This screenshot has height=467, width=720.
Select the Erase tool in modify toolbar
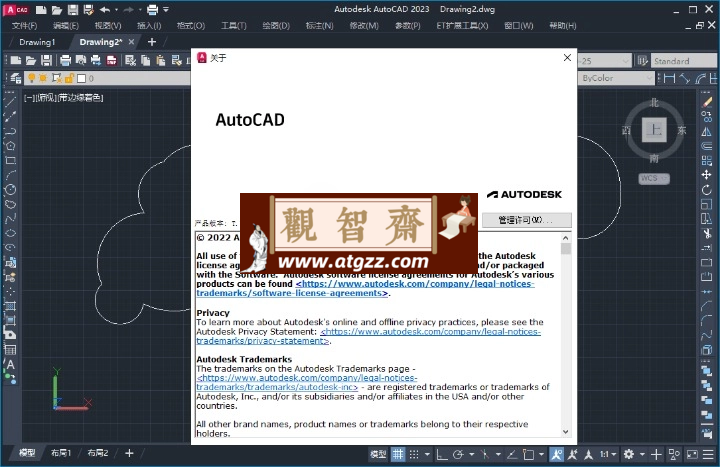(707, 102)
